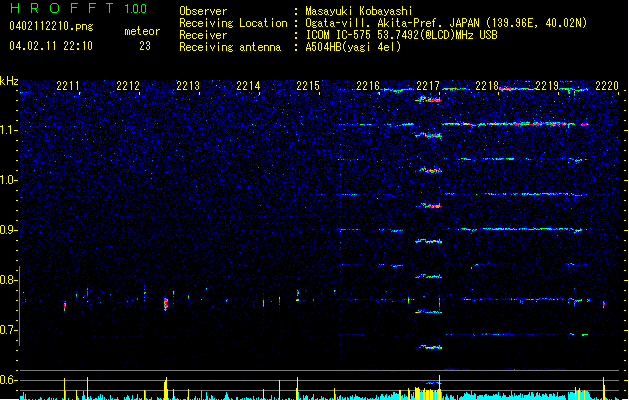This screenshot has width=629, height=400.
Task: Click the 2219 time marker
Action: click(547, 86)
